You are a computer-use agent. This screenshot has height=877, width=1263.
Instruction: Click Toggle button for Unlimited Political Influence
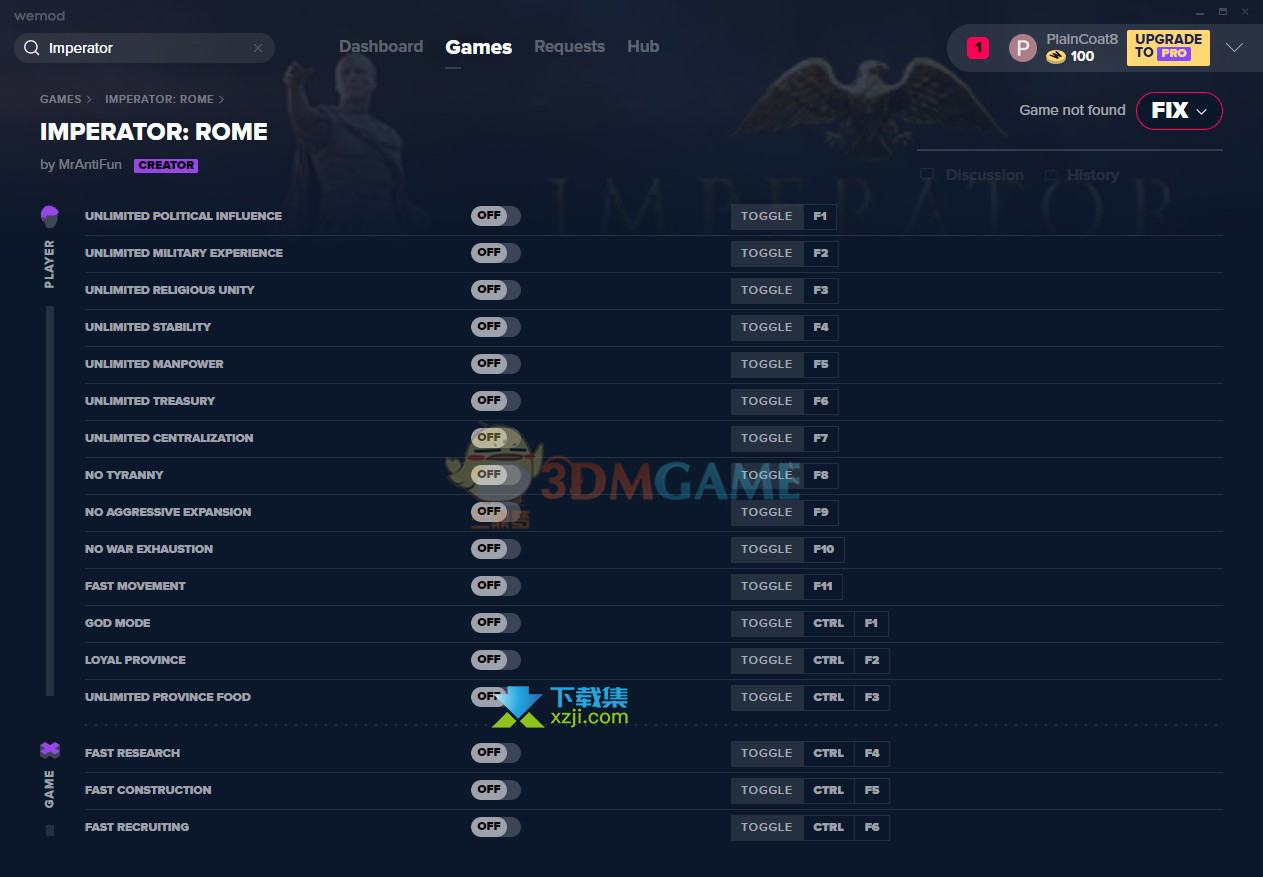pyautogui.click(x=767, y=216)
